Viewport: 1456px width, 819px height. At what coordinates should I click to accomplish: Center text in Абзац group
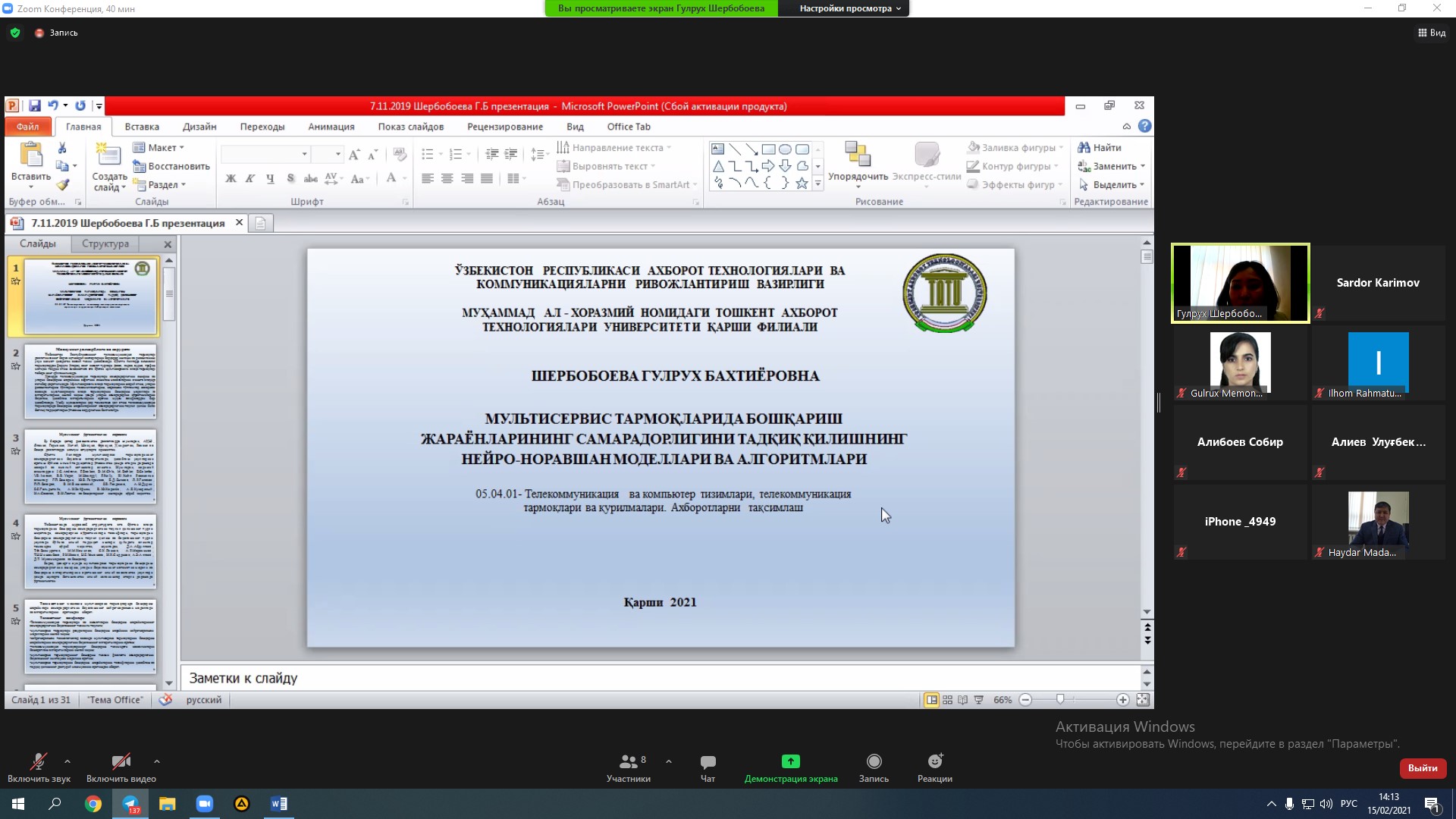pyautogui.click(x=447, y=178)
